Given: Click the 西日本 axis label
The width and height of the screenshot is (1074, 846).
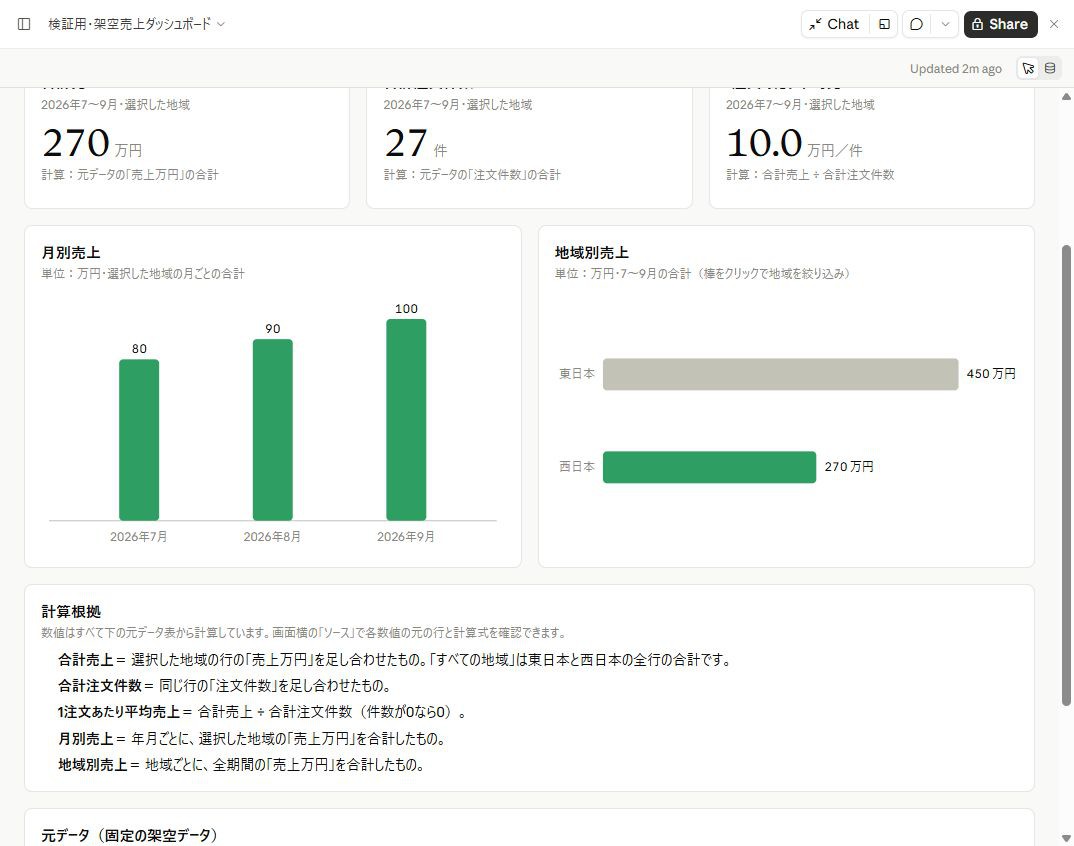Looking at the screenshot, I should click(x=577, y=466).
